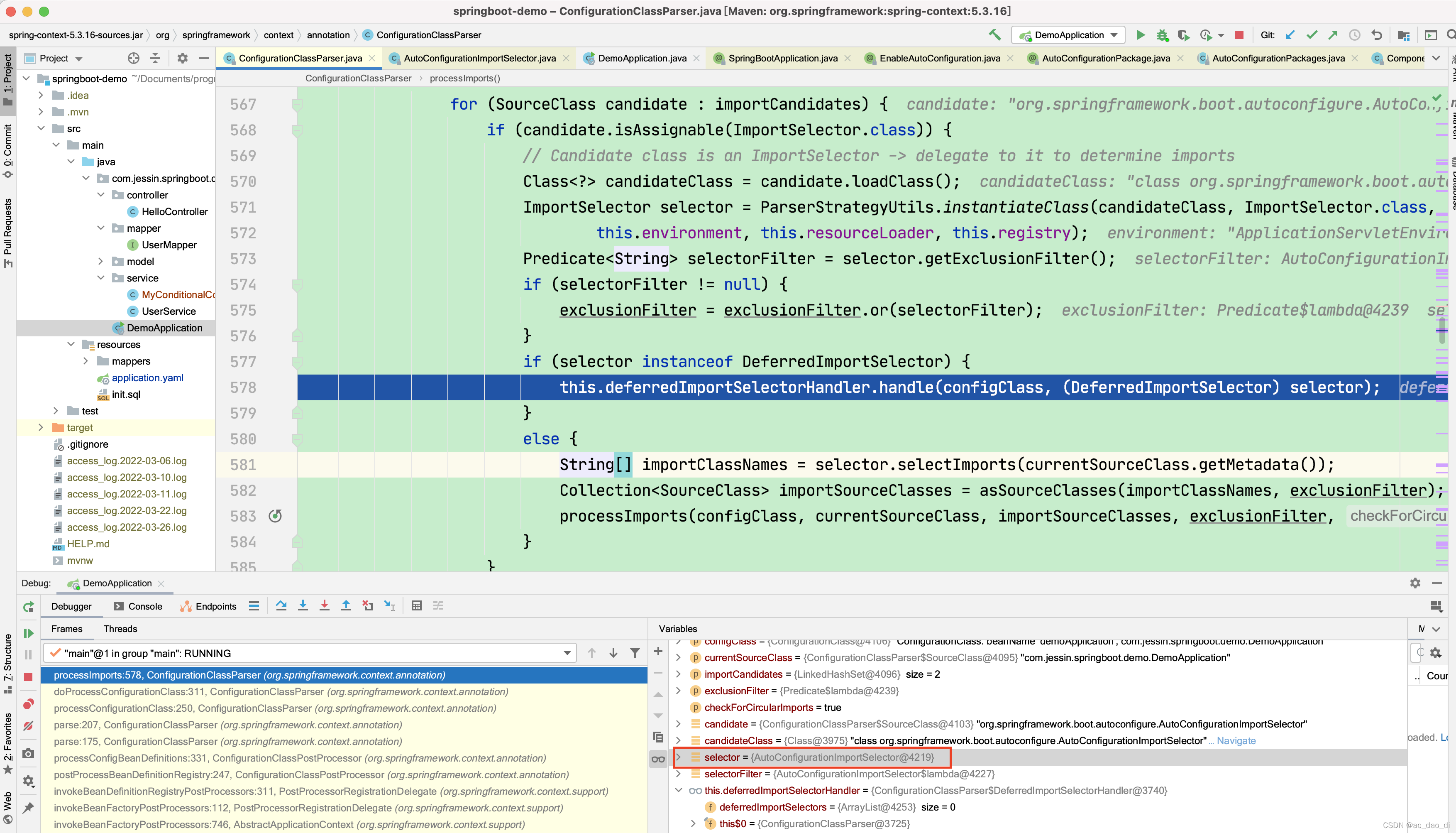
Task: Toggle the 0: Commit tool window stripe
Action: tap(8, 151)
